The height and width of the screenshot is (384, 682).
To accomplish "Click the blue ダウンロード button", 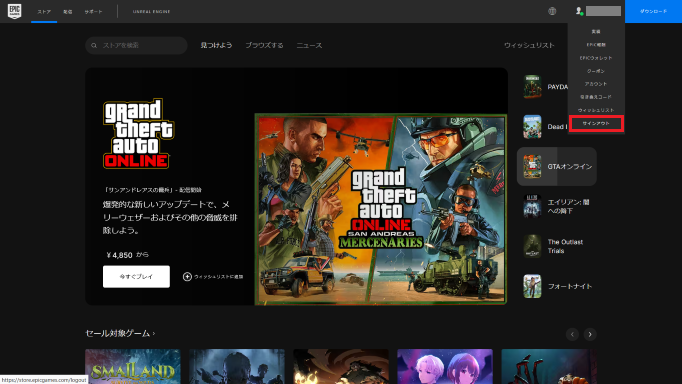I will pyautogui.click(x=653, y=11).
